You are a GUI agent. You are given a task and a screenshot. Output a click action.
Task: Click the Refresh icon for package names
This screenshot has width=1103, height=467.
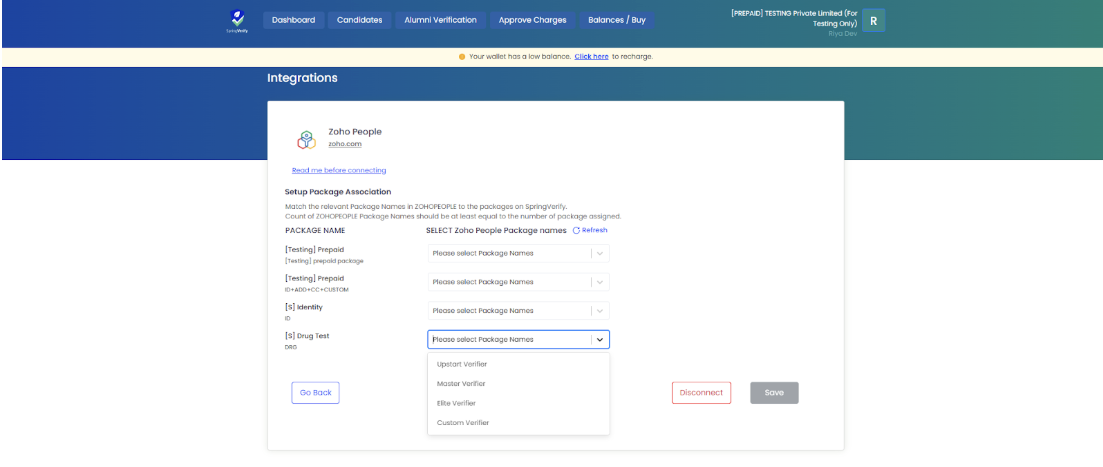click(x=576, y=230)
